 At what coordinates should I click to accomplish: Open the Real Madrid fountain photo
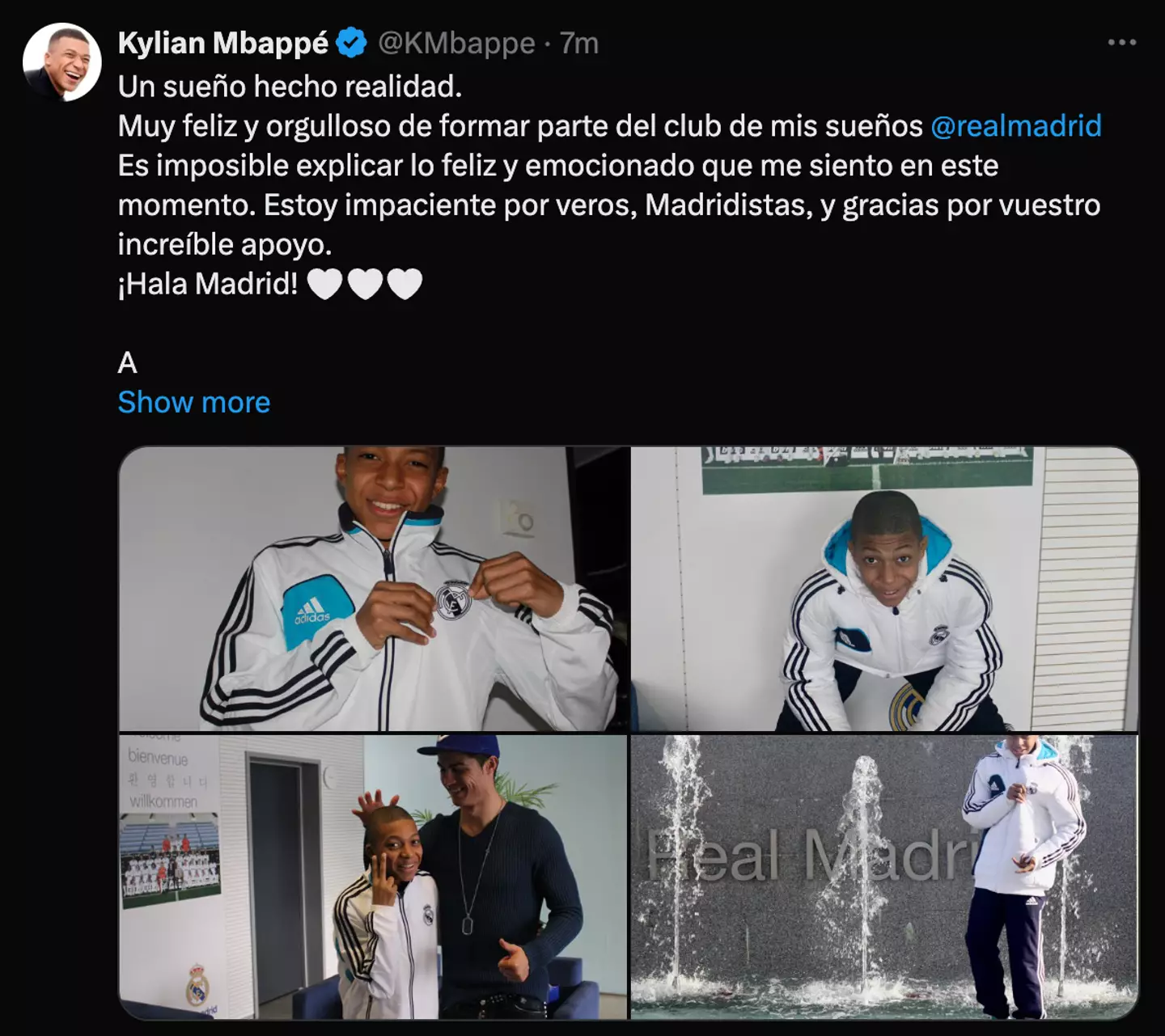tap(884, 877)
